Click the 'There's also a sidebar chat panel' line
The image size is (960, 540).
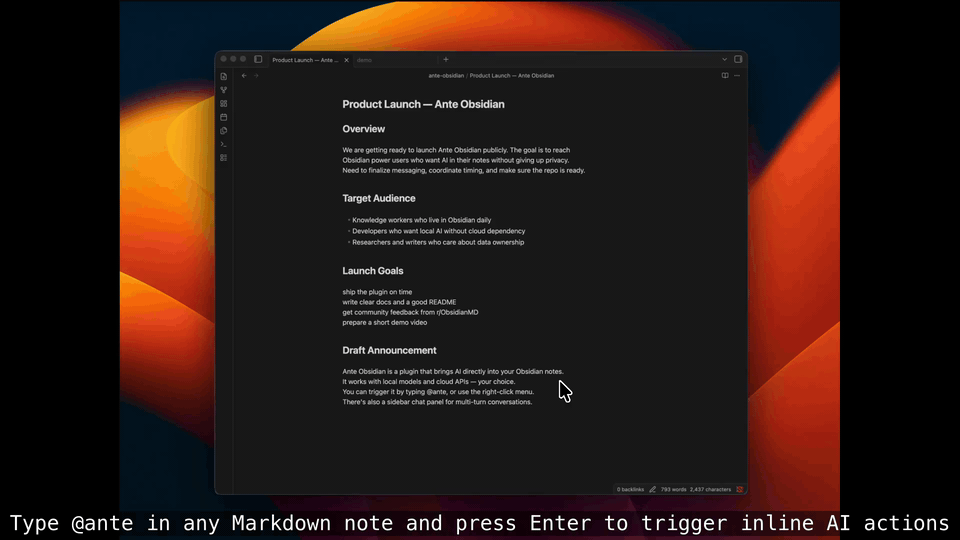point(437,402)
